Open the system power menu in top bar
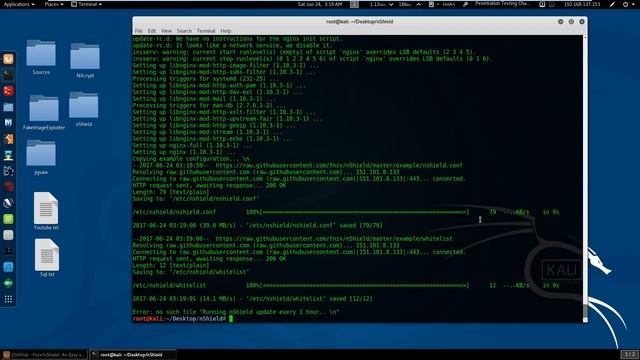This screenshot has height=360, width=640. coord(628,4)
